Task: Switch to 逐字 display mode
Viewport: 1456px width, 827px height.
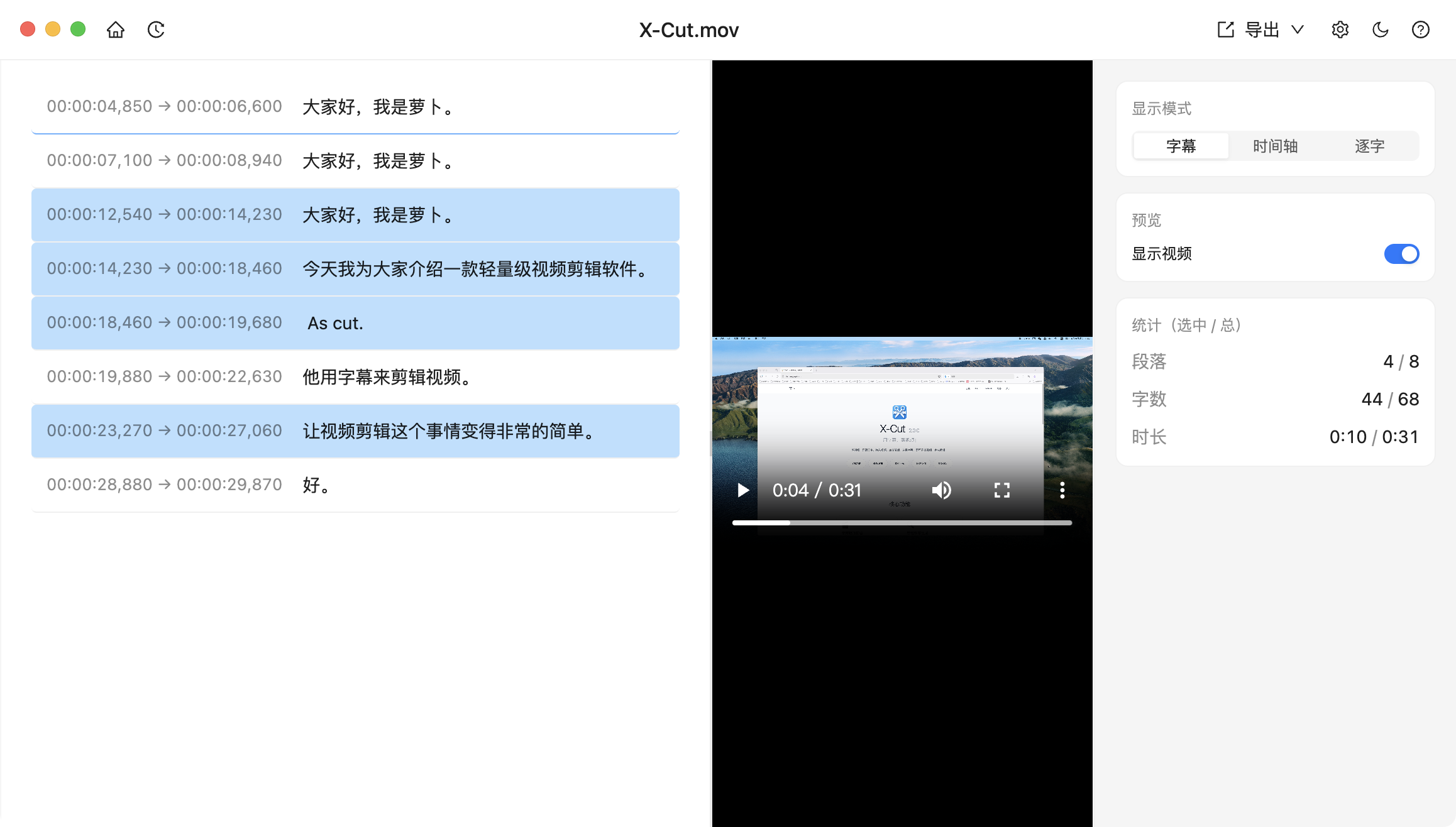Action: (x=1370, y=146)
